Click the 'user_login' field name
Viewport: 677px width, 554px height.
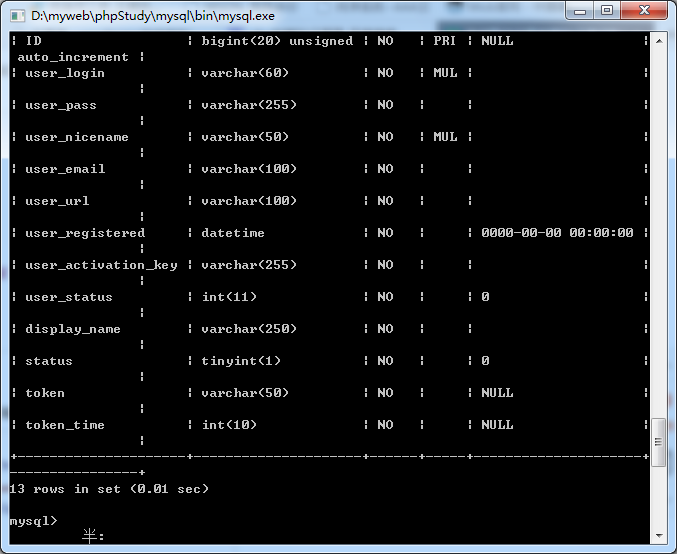[x=65, y=73]
